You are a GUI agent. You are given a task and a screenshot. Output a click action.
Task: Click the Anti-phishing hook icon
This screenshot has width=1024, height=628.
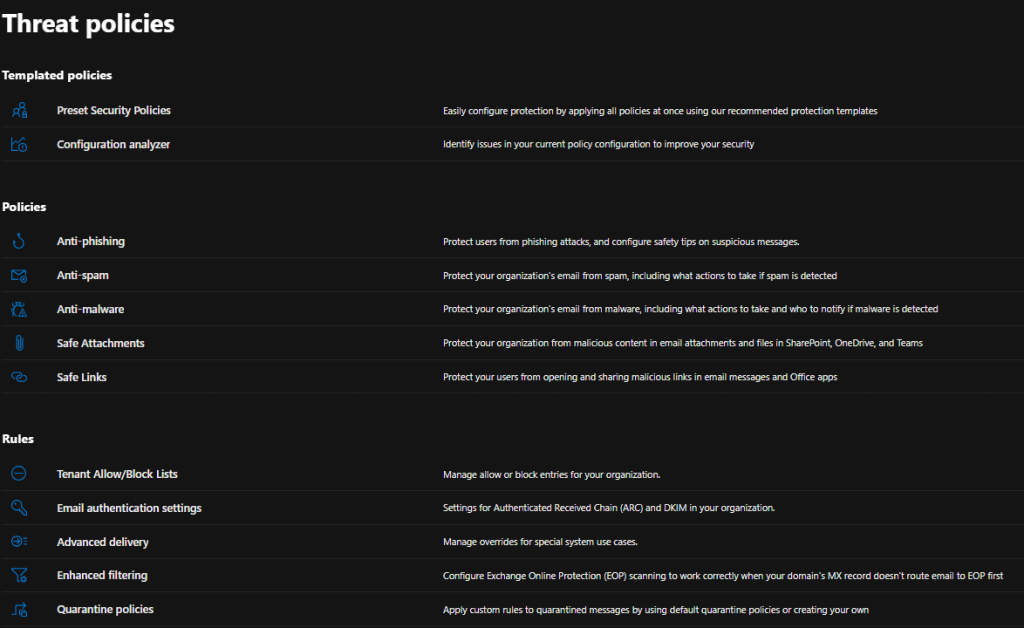pyautogui.click(x=19, y=242)
